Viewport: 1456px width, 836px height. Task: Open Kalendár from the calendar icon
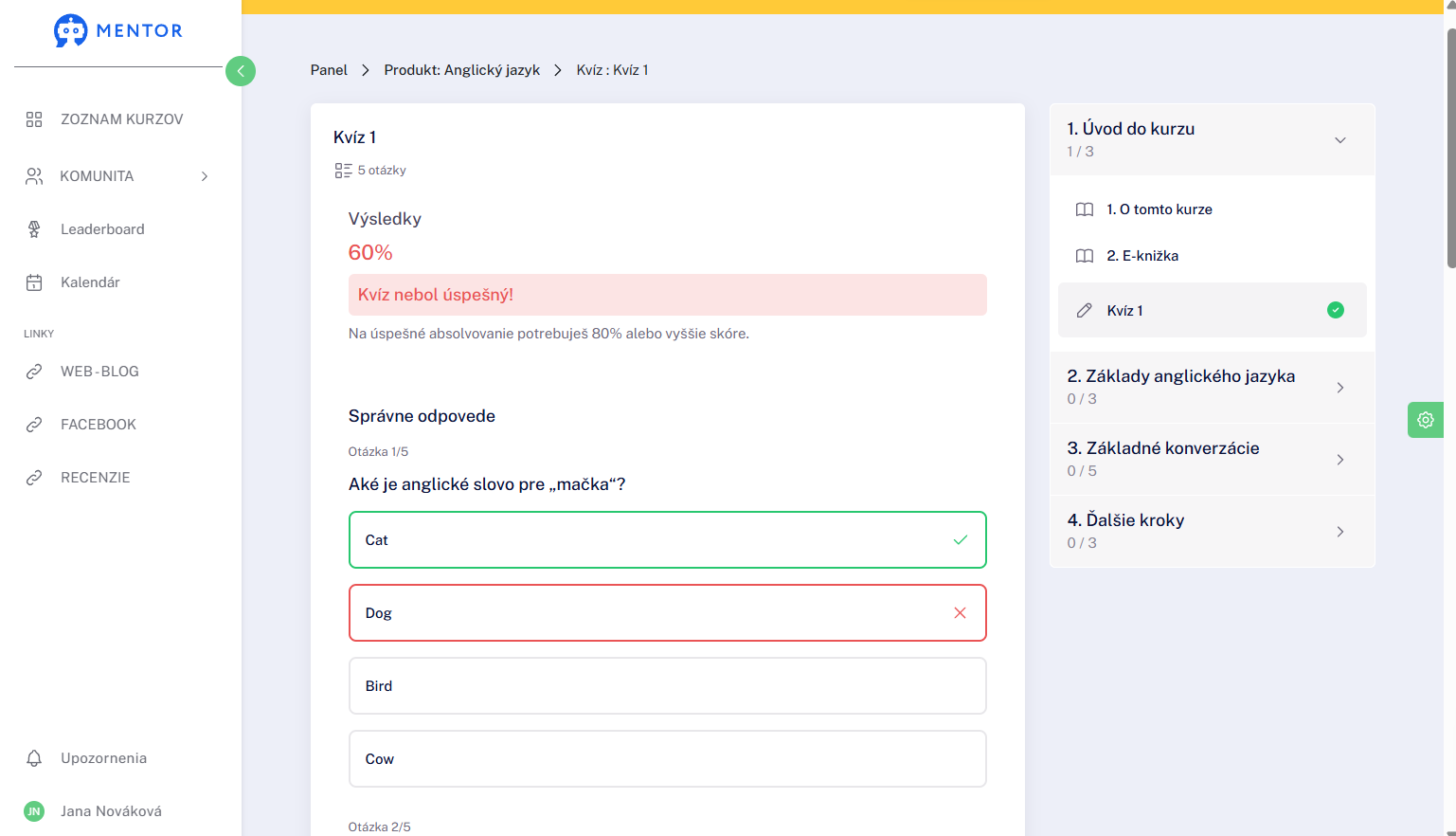click(34, 282)
